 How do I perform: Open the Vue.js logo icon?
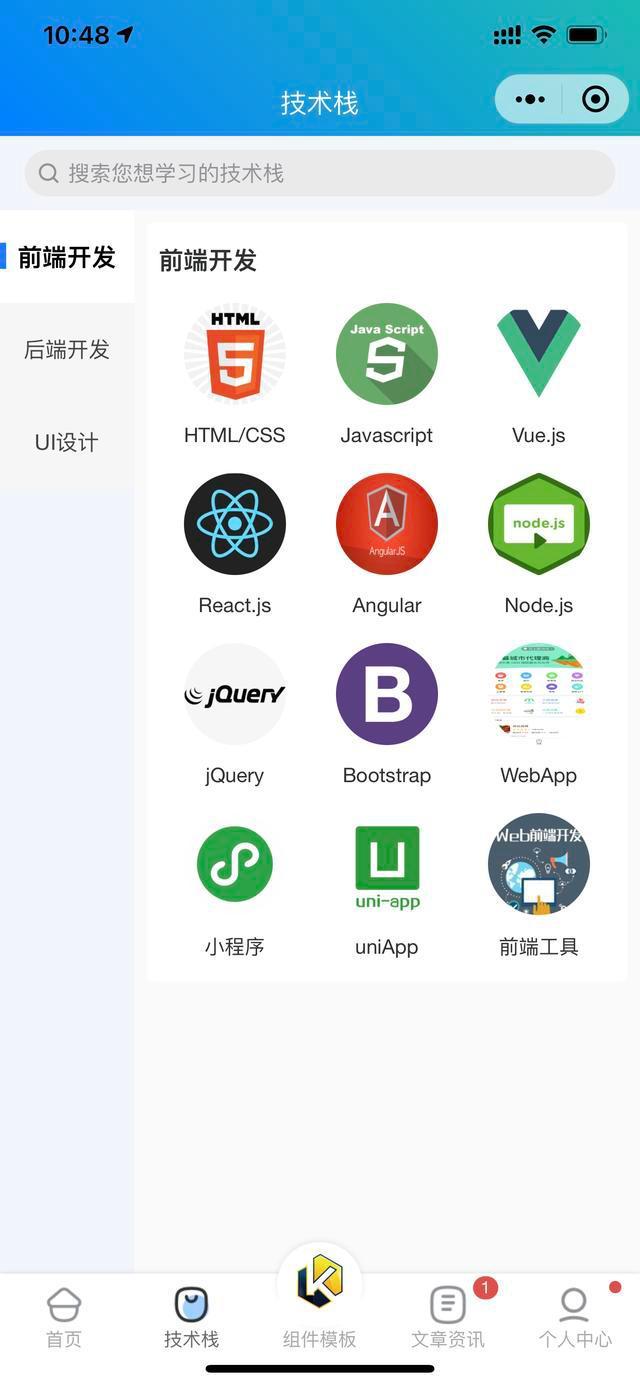click(x=539, y=354)
